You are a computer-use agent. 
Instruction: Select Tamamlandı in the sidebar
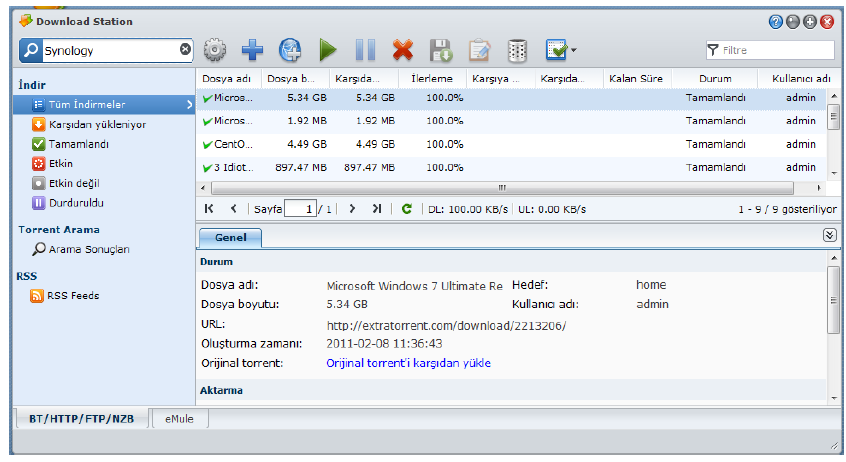pos(78,144)
